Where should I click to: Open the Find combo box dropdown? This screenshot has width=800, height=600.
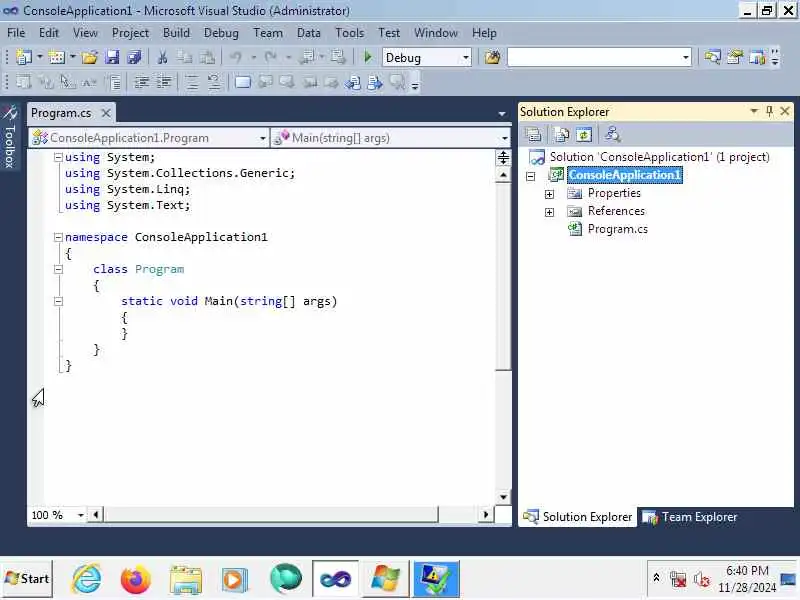685,57
